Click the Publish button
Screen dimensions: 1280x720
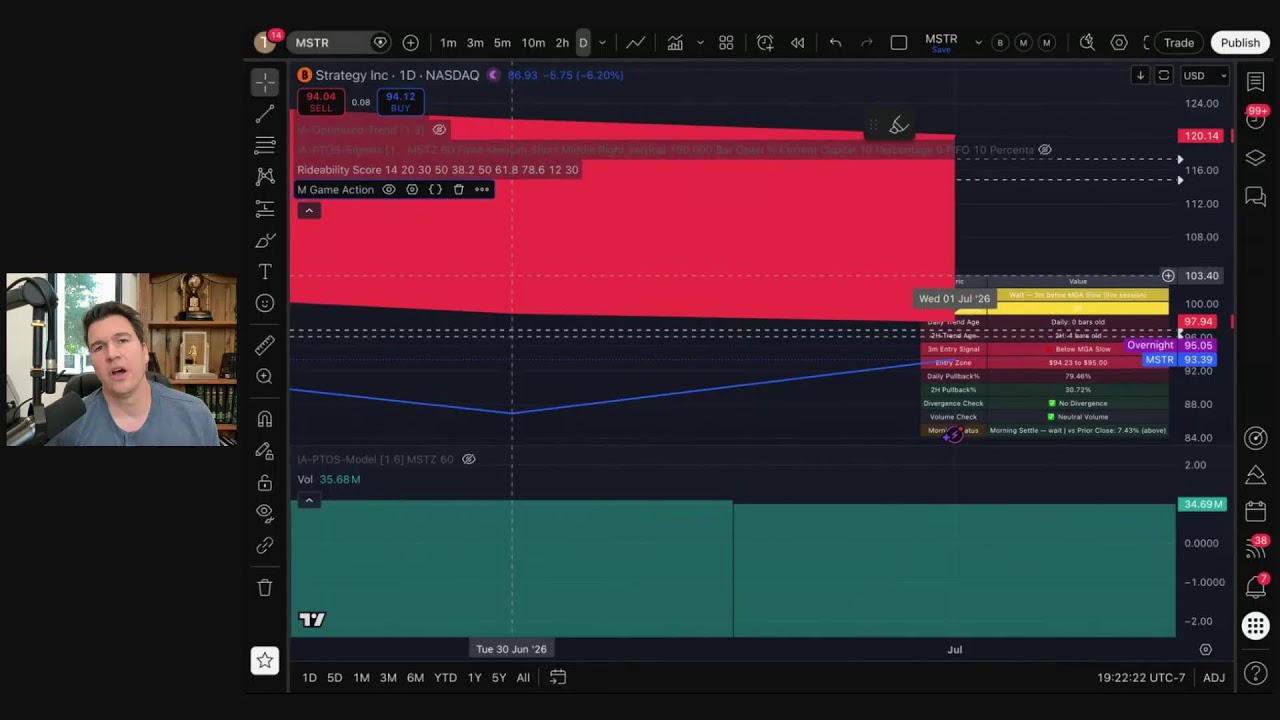coord(1240,43)
